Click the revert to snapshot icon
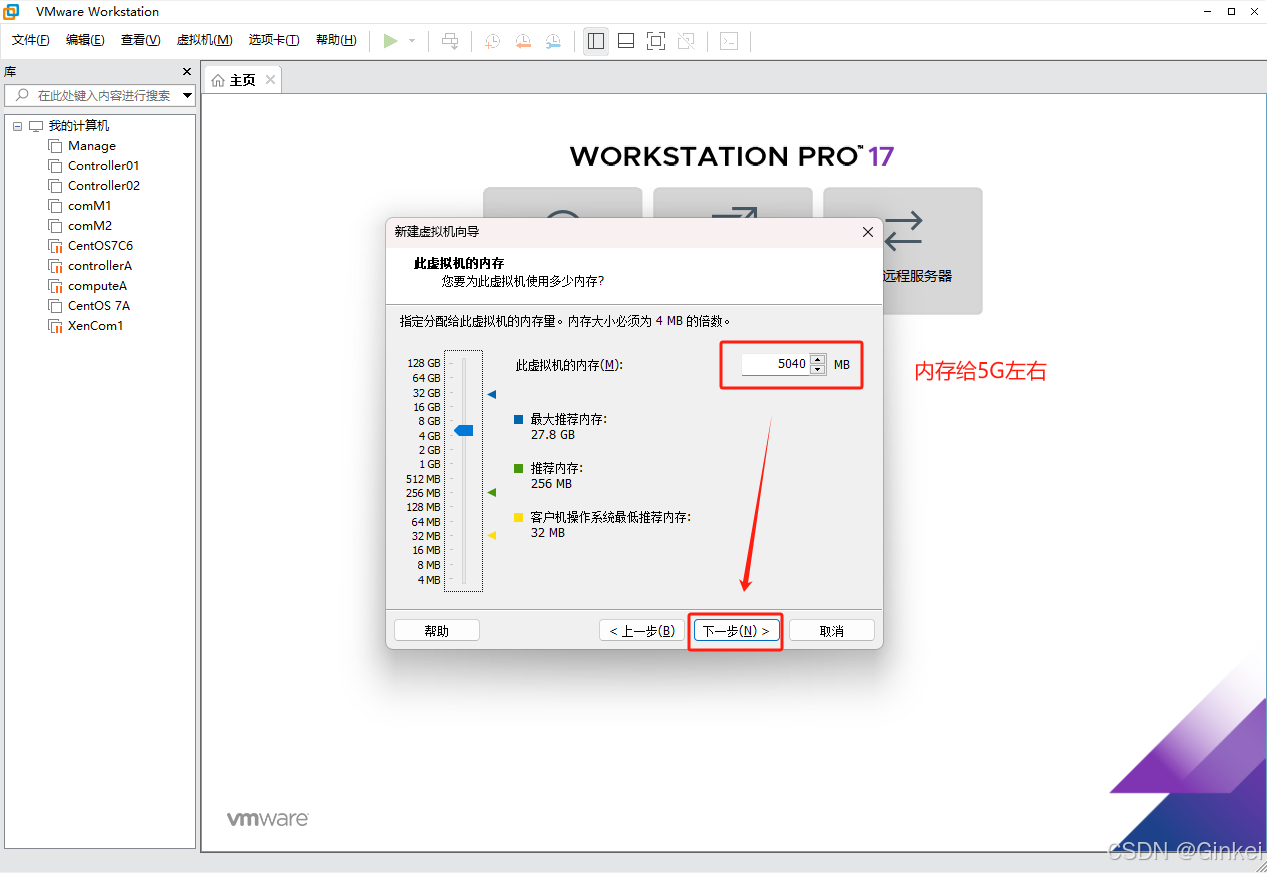This screenshot has width=1267, height=873. (x=523, y=41)
